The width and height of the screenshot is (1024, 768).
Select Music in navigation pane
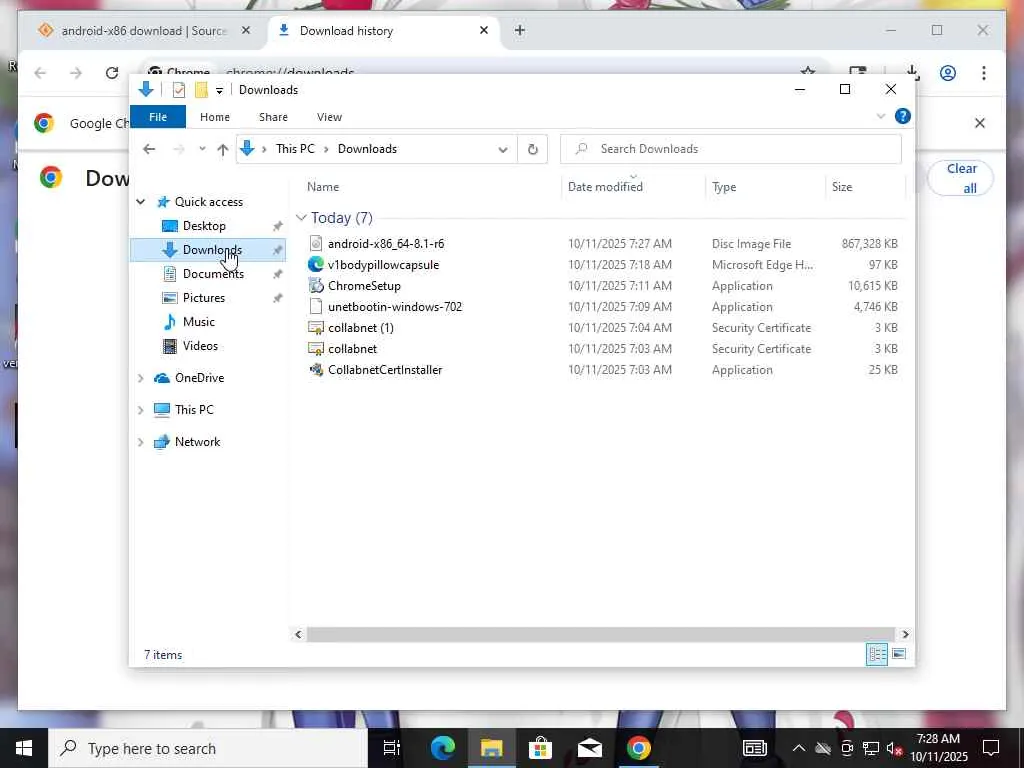point(199,322)
